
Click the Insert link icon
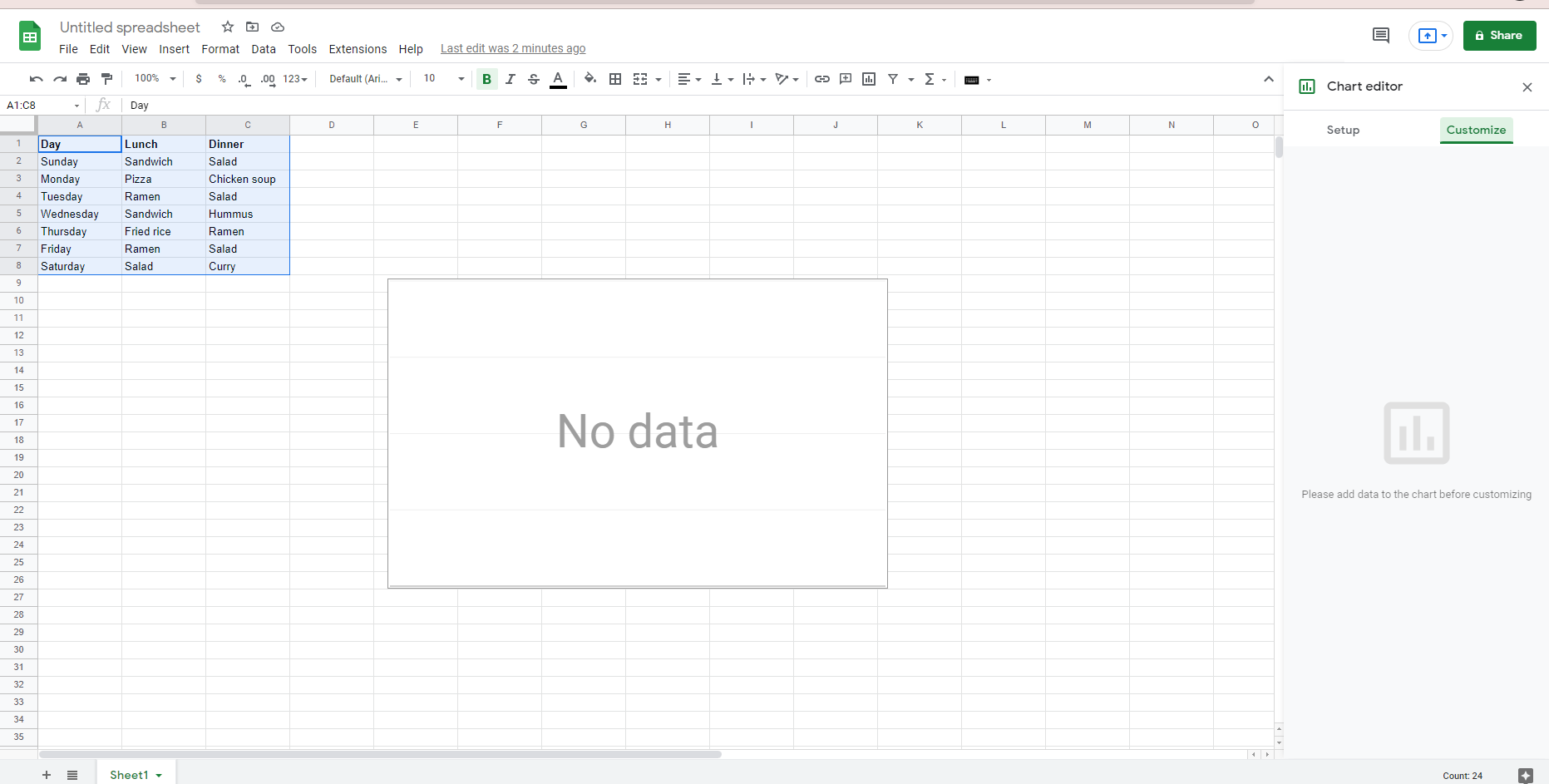821,79
